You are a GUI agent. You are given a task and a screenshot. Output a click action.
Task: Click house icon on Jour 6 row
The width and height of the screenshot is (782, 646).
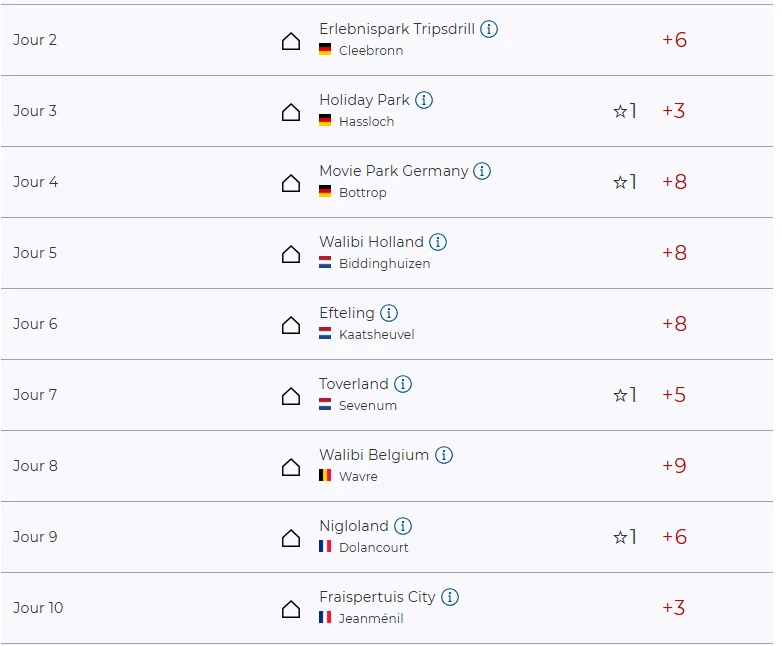coord(291,325)
